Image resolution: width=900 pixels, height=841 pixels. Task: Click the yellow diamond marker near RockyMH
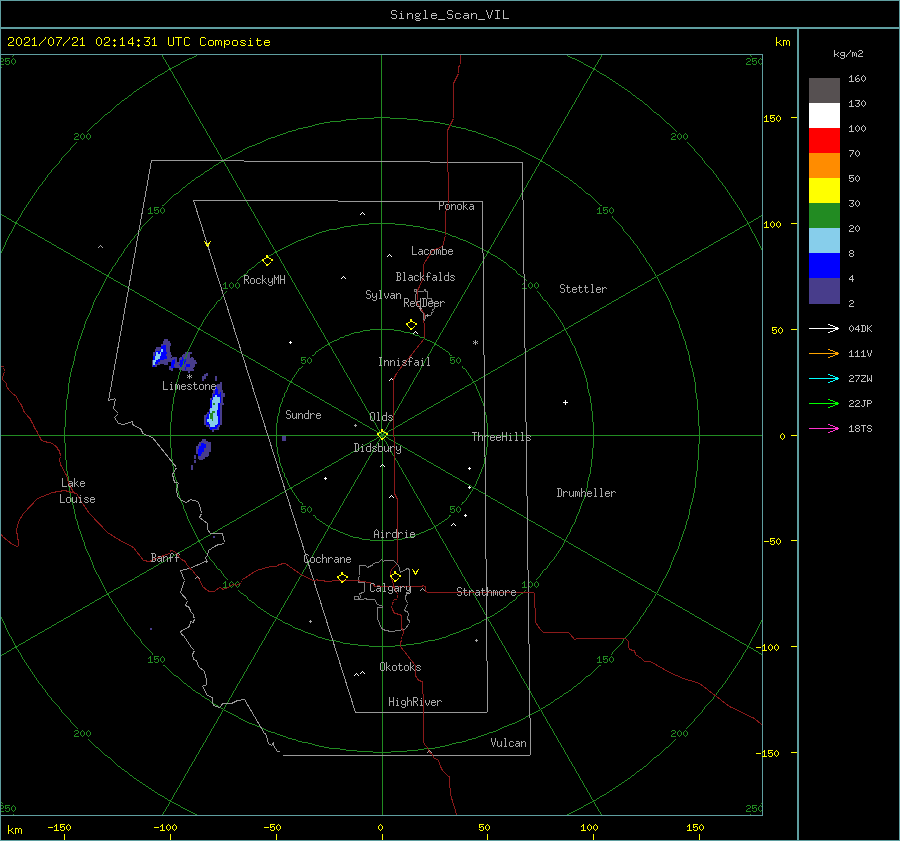click(267, 260)
